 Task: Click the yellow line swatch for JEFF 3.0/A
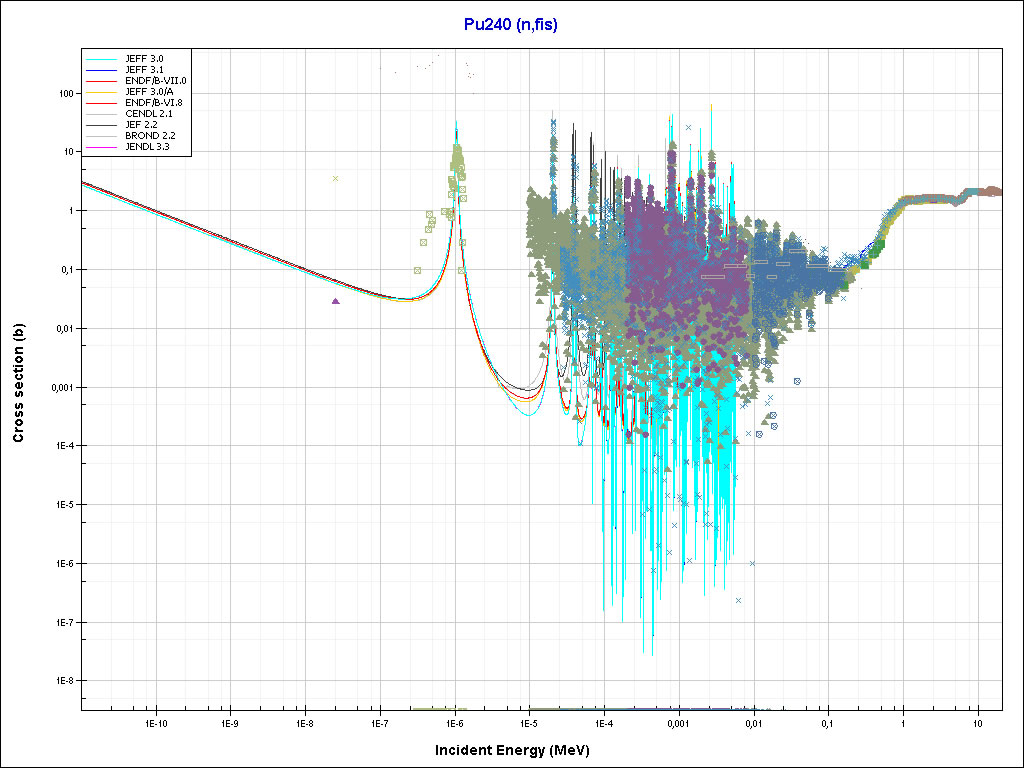[102, 92]
